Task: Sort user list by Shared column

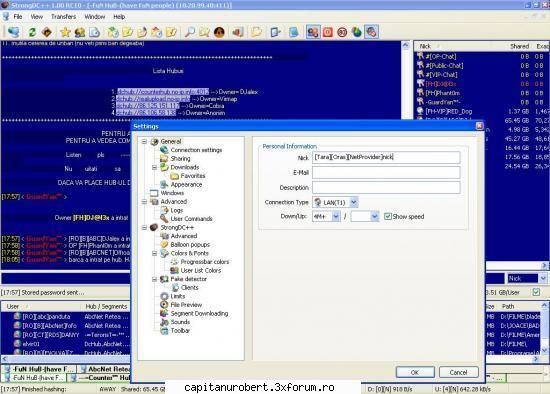Action: 519,46
